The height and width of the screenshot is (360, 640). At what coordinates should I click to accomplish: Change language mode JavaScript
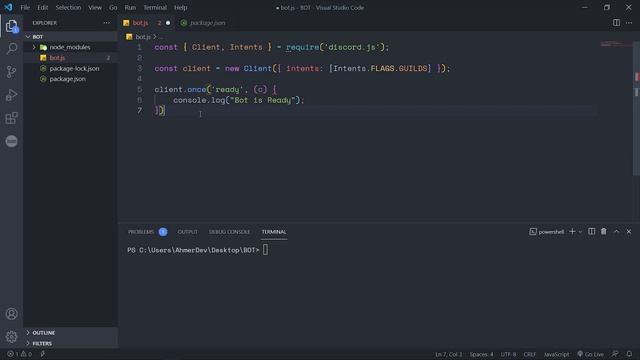(x=556, y=354)
